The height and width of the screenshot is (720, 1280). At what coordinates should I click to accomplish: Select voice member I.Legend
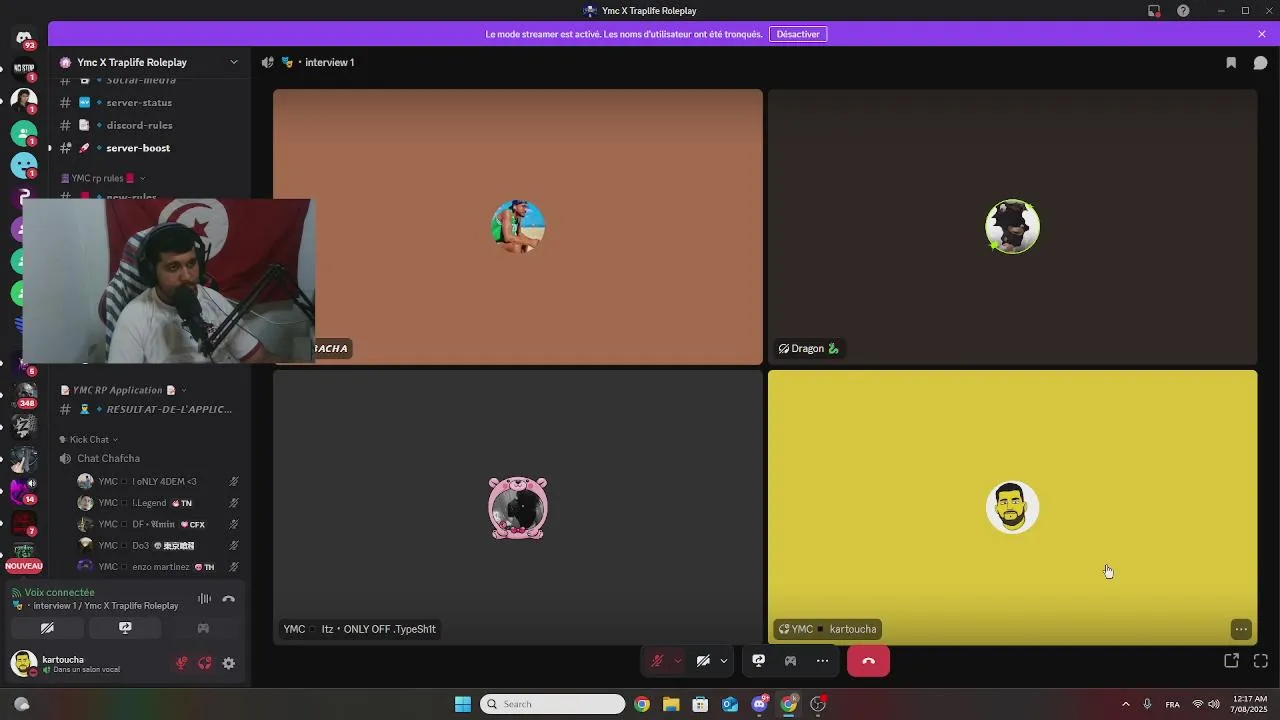(158, 503)
